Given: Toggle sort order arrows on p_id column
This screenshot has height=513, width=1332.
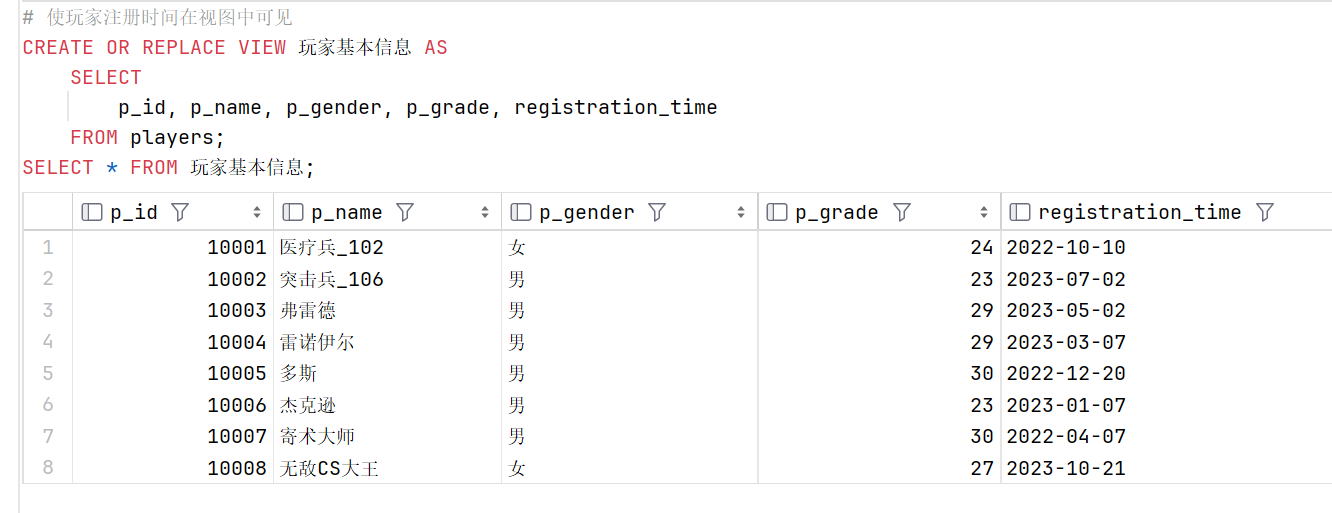Looking at the screenshot, I should (257, 212).
